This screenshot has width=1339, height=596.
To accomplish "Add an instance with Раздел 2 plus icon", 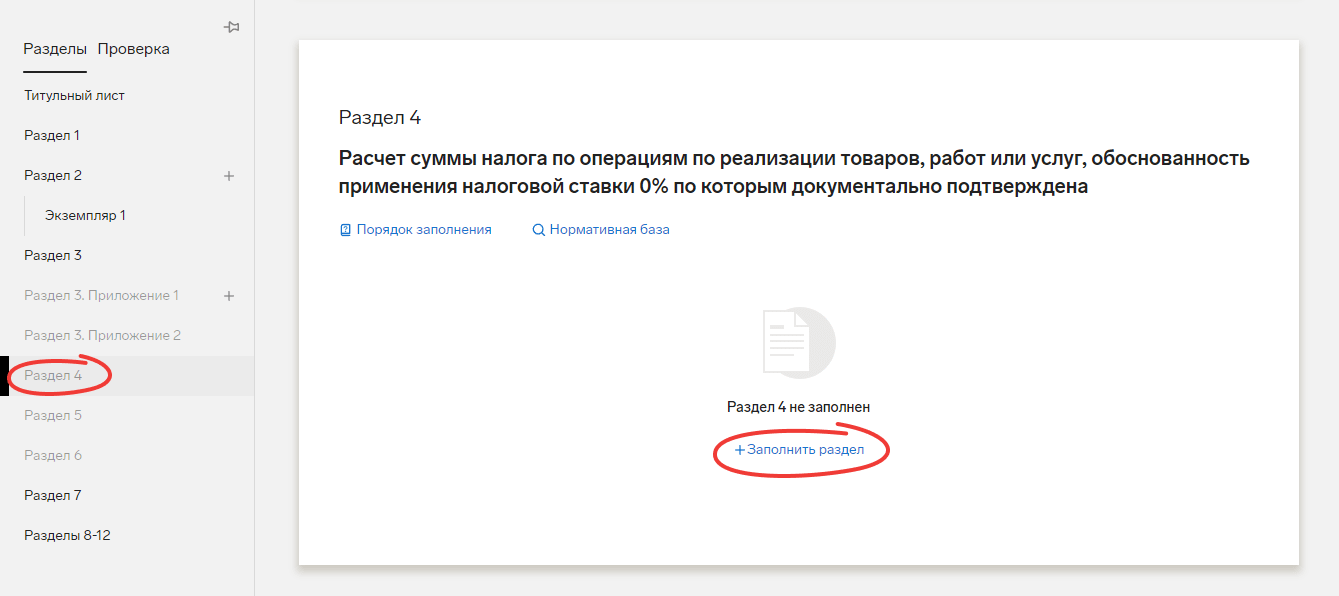I will tap(229, 176).
